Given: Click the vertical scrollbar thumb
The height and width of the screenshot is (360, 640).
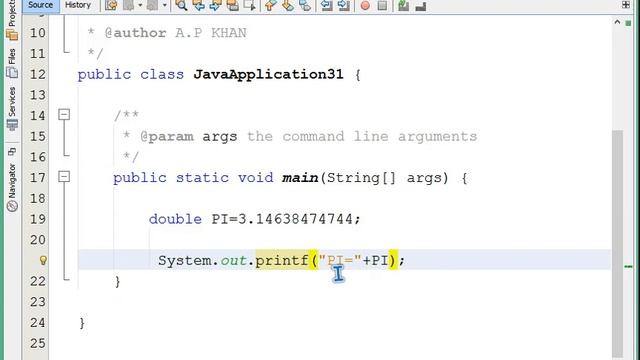Looking at the screenshot, I should coord(618,243).
